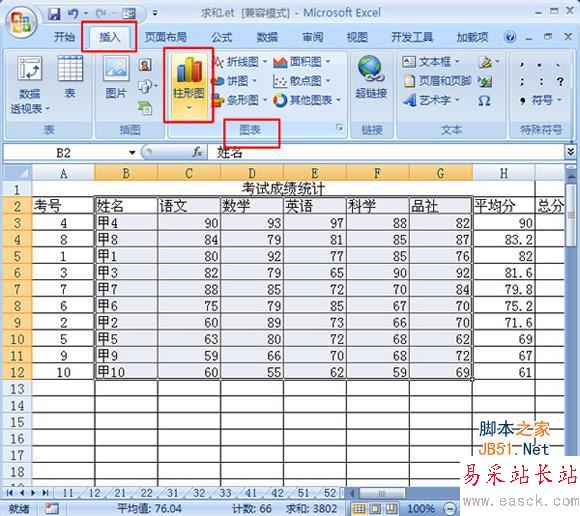Switch to the 视图 (View) tab

[x=357, y=37]
